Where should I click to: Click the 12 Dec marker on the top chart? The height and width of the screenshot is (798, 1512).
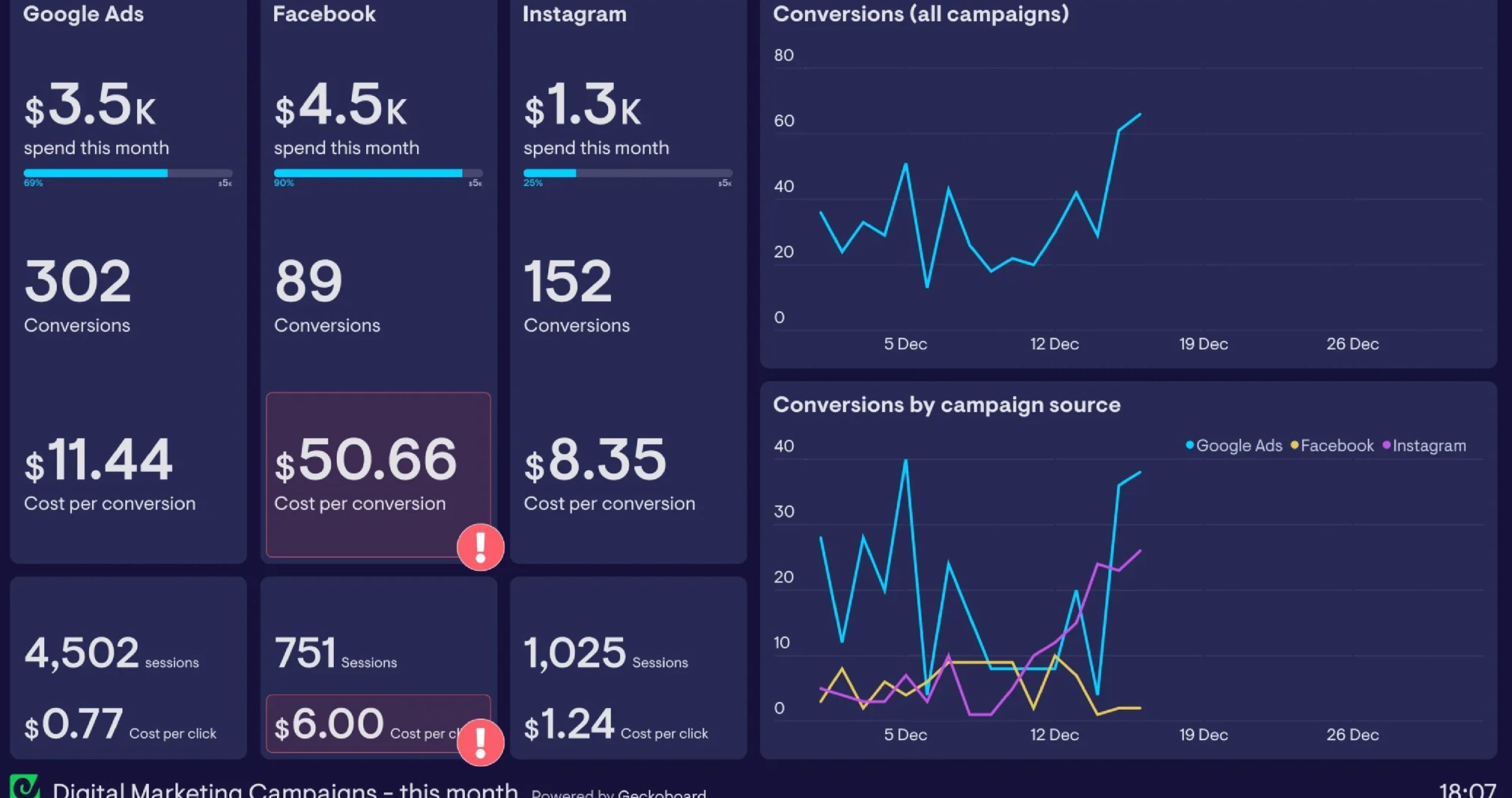click(1054, 344)
